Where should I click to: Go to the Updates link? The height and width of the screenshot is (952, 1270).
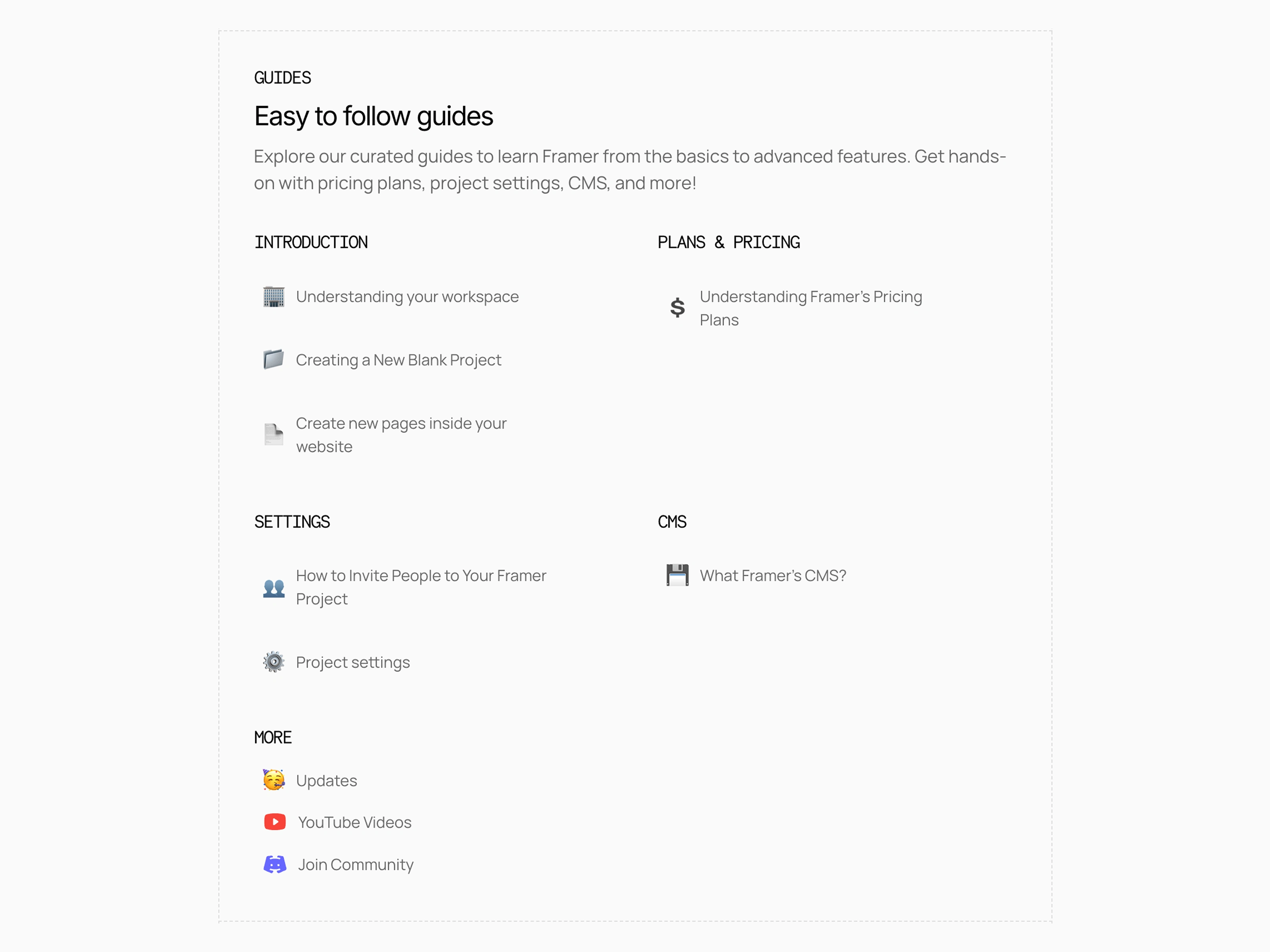pos(327,780)
